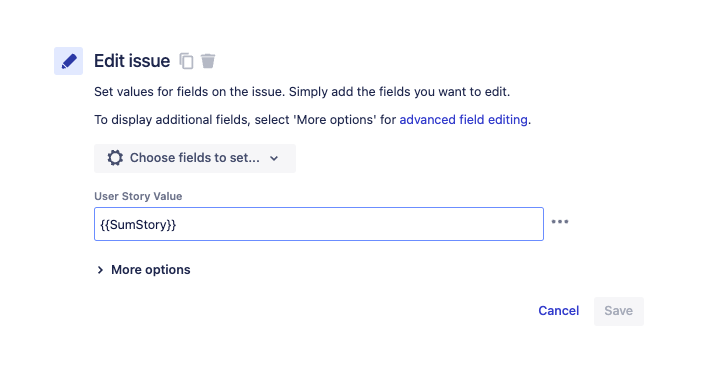Toggle the "More options" section label
The width and height of the screenshot is (719, 387).
pos(150,270)
